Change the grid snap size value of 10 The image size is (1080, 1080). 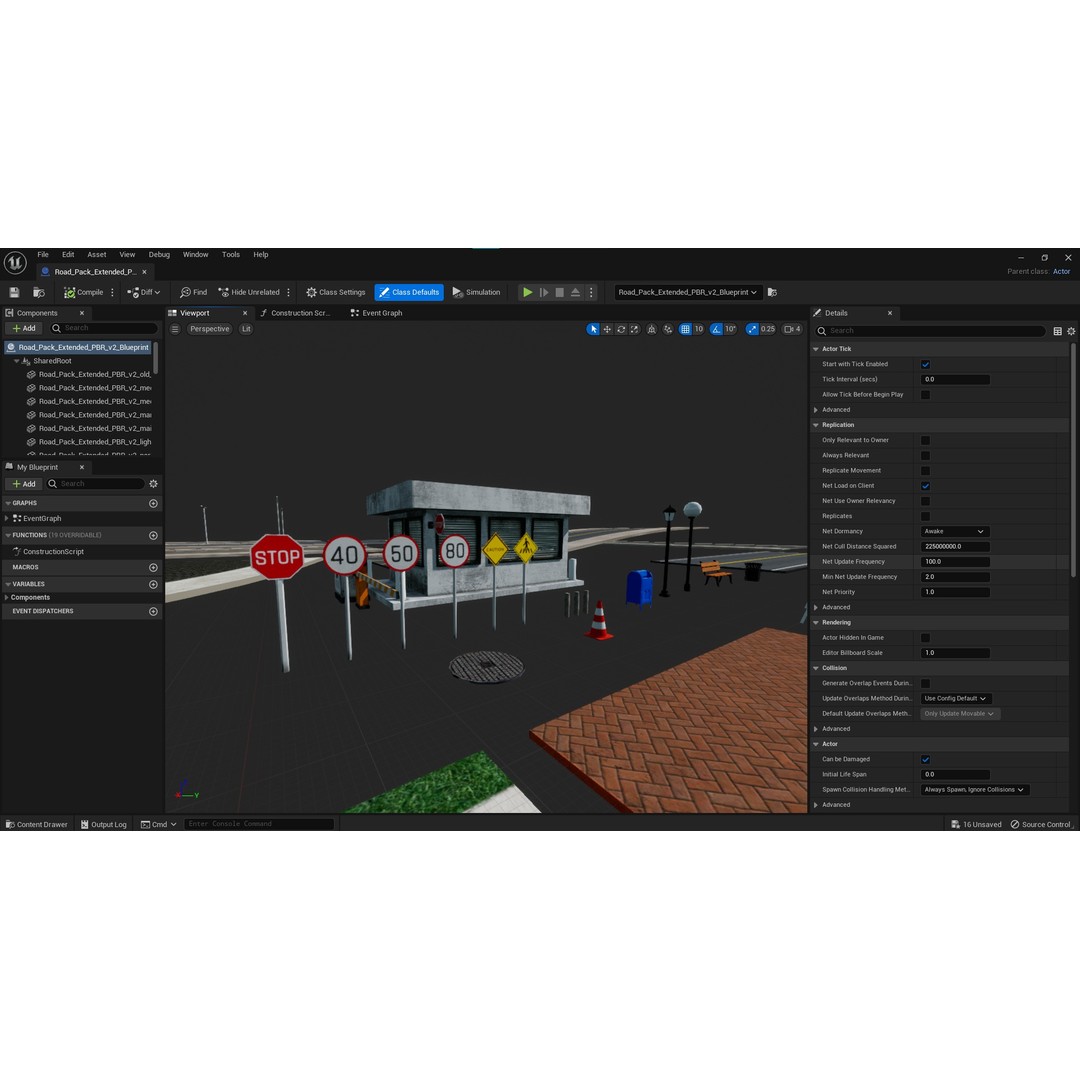point(698,329)
